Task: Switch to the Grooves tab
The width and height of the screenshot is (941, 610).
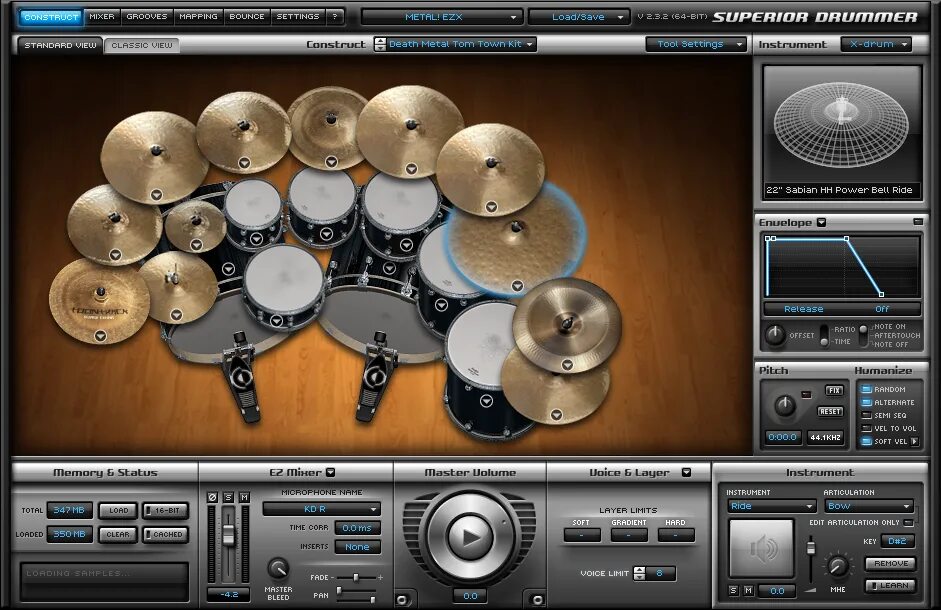Action: (146, 17)
